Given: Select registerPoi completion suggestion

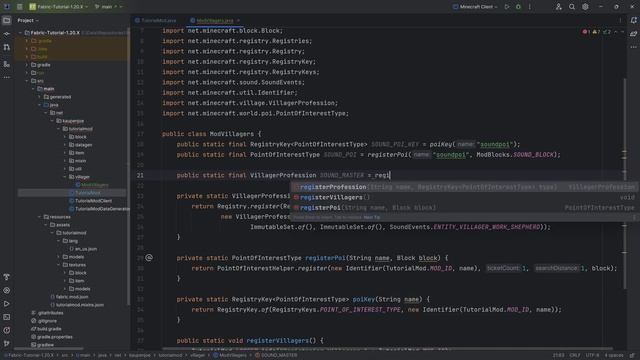Looking at the screenshot, I should [464, 208].
